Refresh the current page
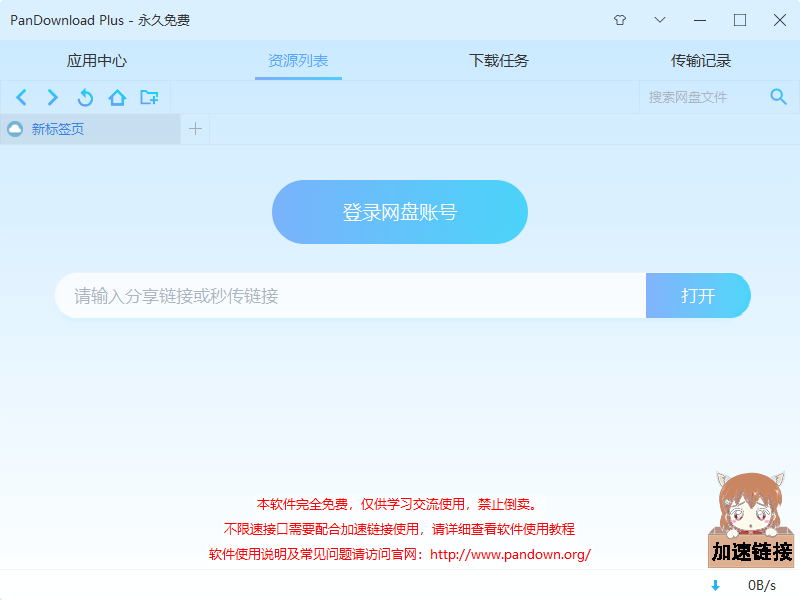 click(85, 97)
